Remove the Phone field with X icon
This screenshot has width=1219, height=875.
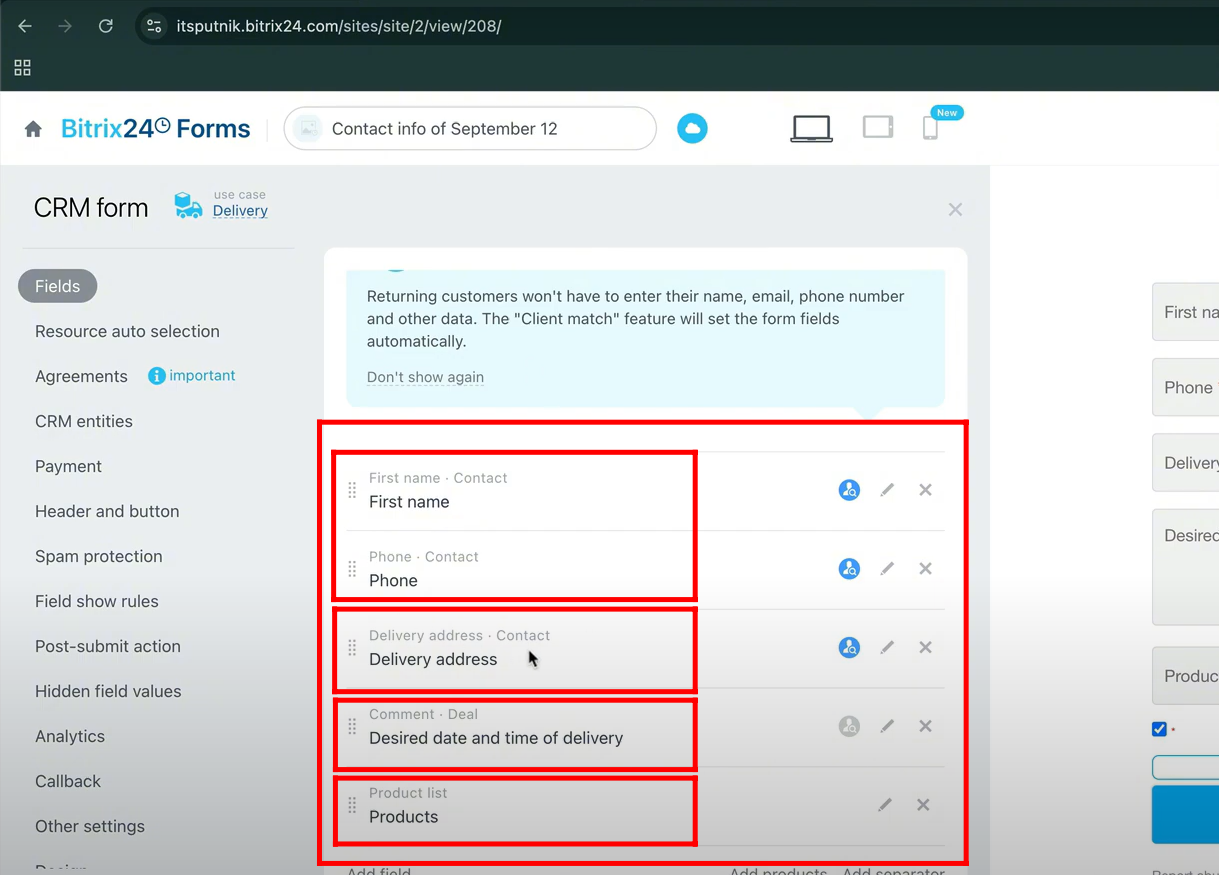925,568
